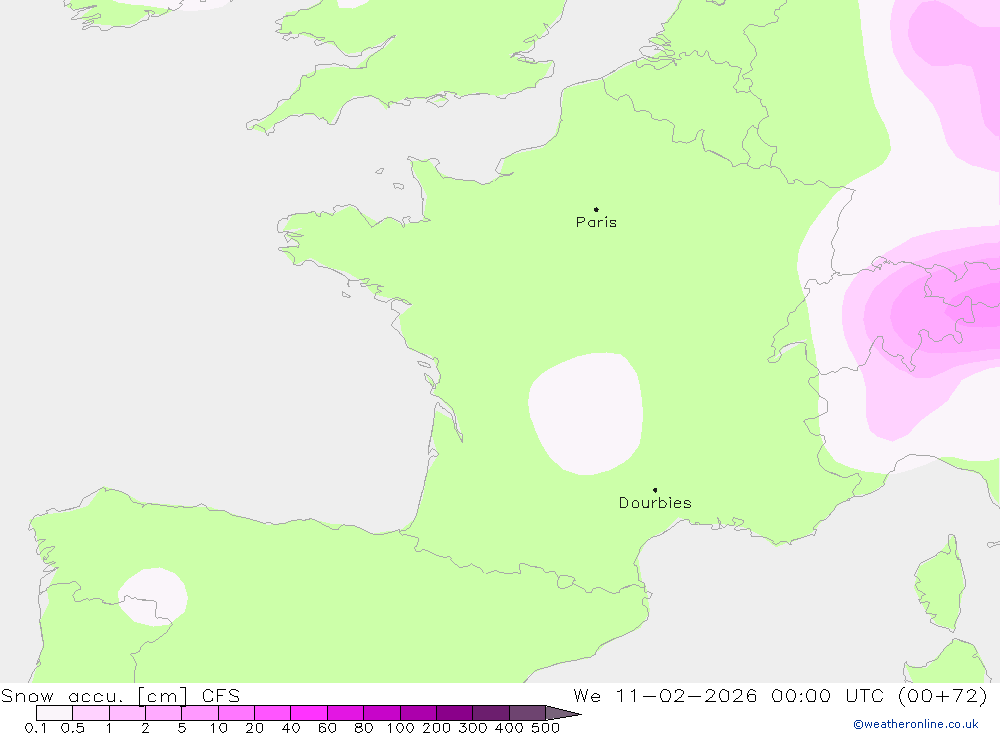This screenshot has height=733, width=1000.
Task: Select the 1 cm legend color swatch
Action: [x=127, y=713]
